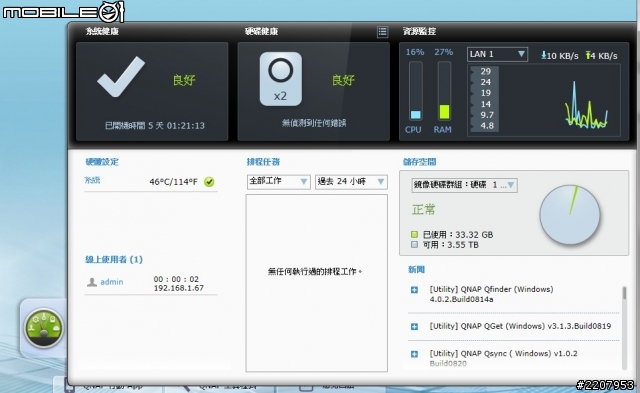This screenshot has width=640, height=393.
Task: Open the hard disk x2 health icon
Action: [281, 79]
